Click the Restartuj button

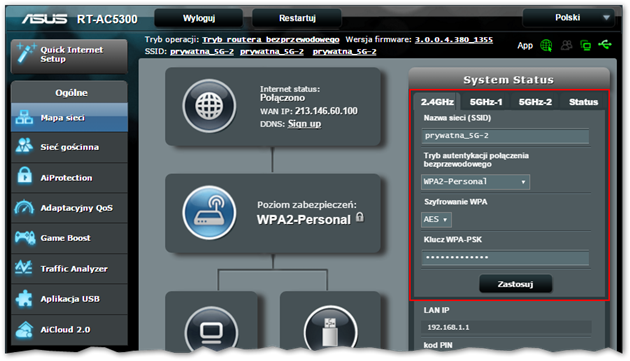click(297, 18)
